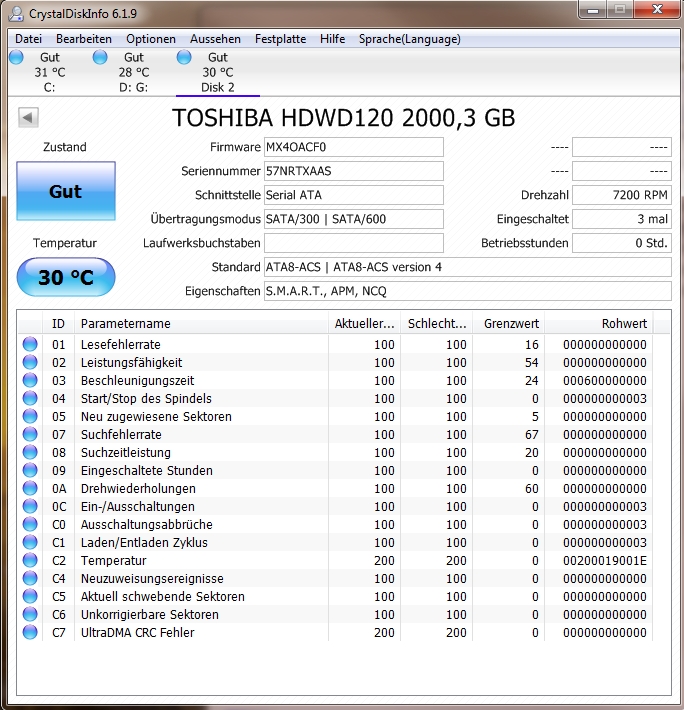The height and width of the screenshot is (710, 684).
Task: Click the Standard field ATA8-ACS
Action: (468, 267)
